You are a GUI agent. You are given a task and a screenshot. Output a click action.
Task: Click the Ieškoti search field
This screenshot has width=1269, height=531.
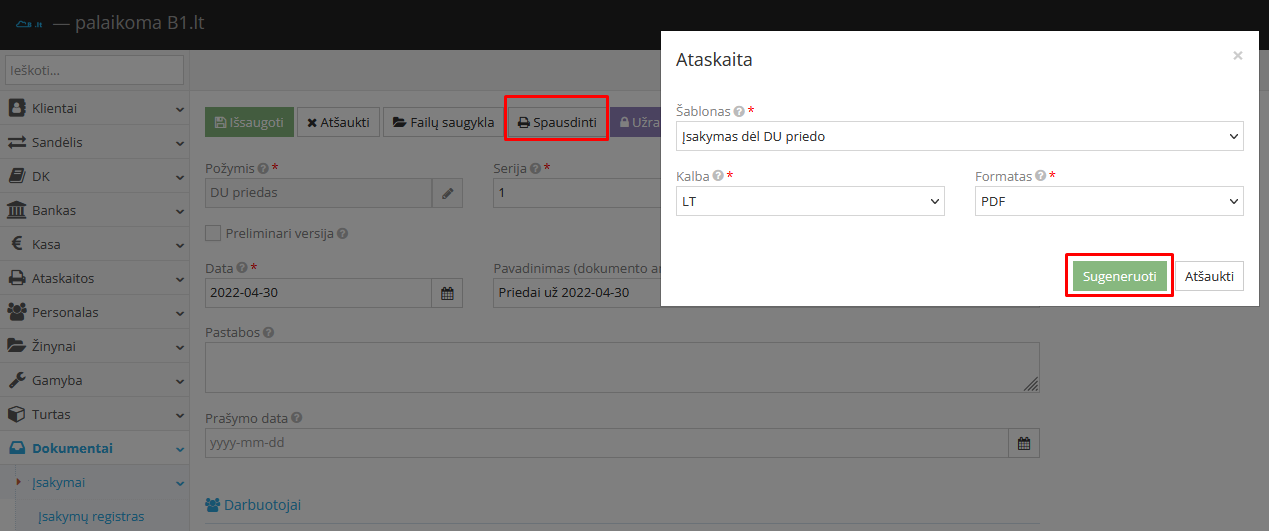click(x=95, y=70)
